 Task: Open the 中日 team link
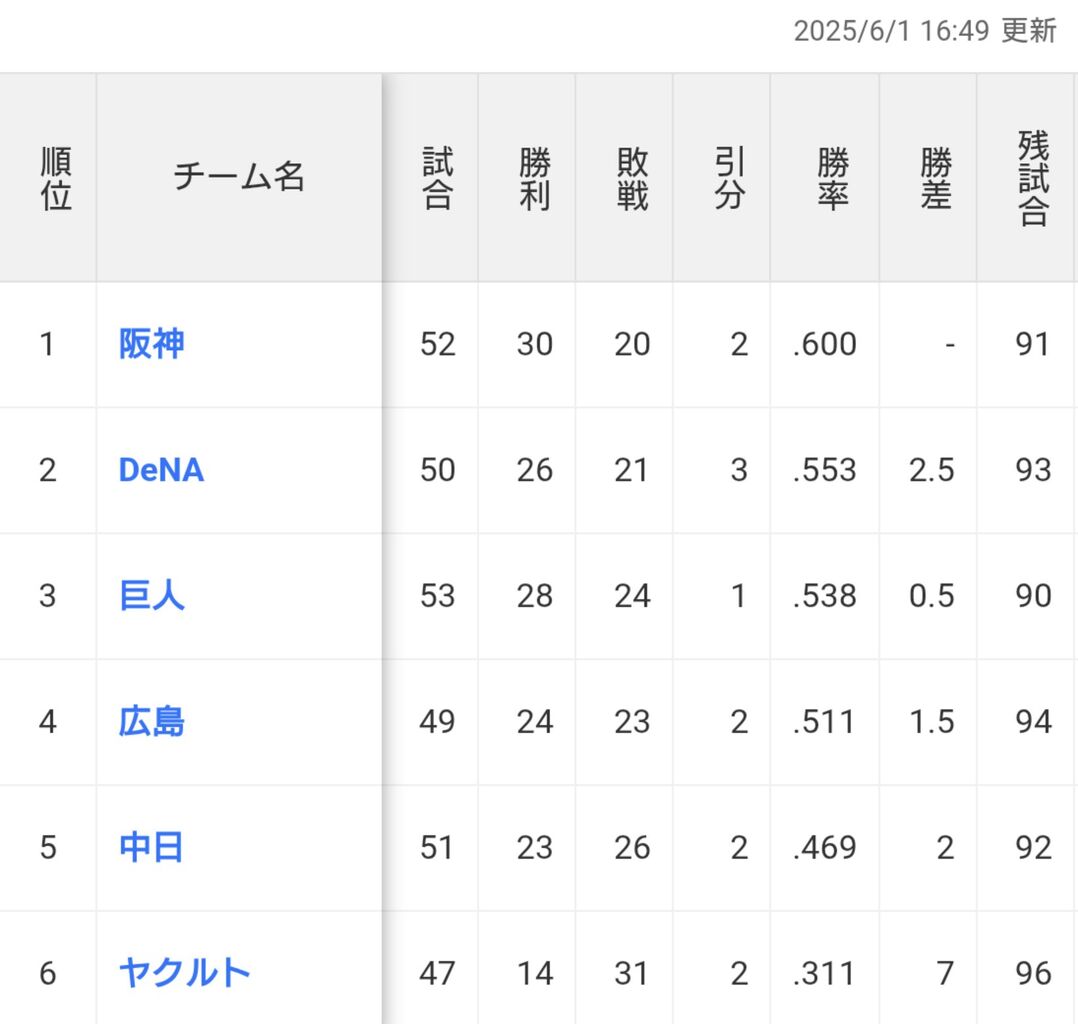(151, 847)
